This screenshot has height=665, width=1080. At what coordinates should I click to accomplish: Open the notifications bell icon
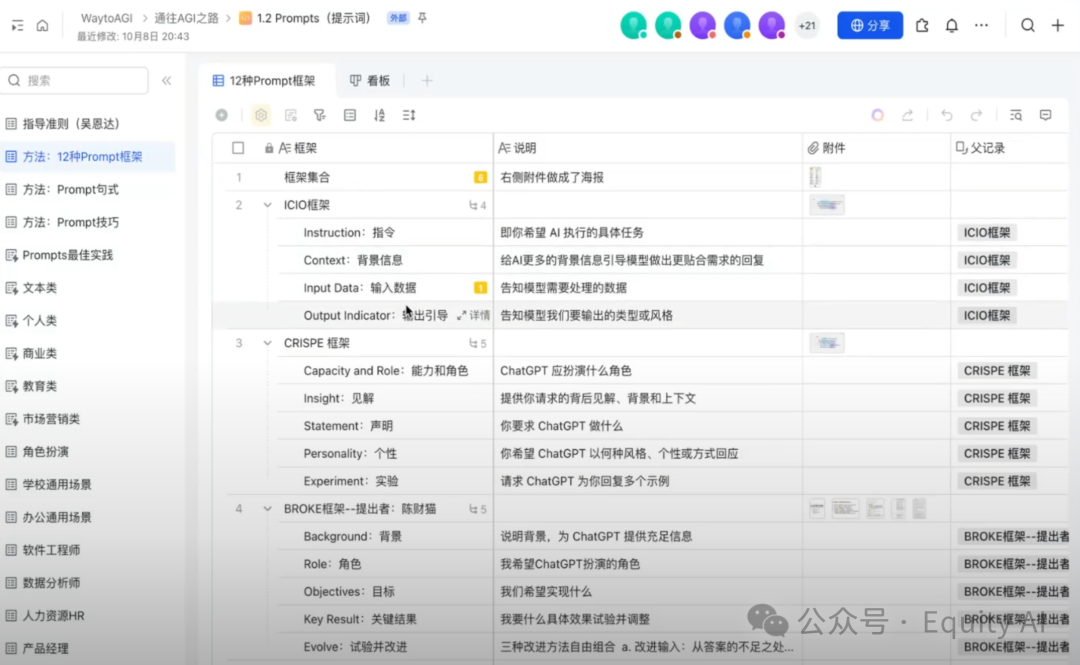pyautogui.click(x=952, y=26)
